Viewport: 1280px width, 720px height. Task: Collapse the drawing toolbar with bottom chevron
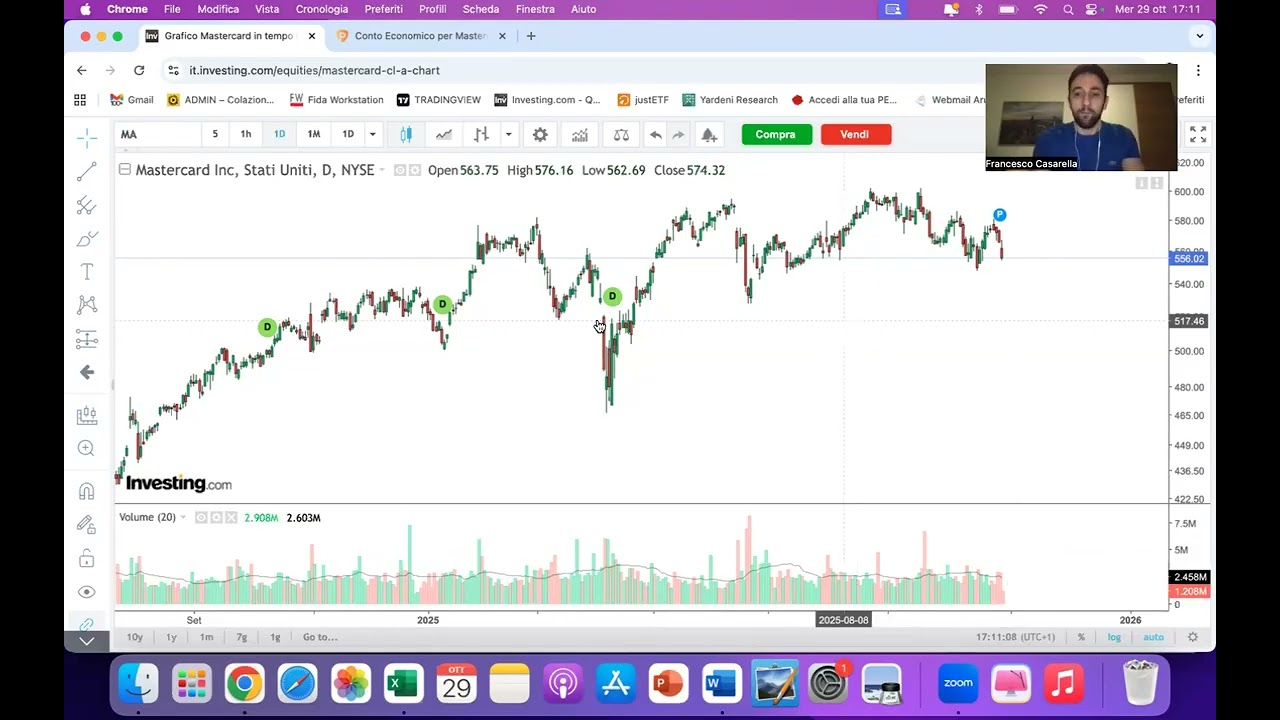click(x=87, y=641)
